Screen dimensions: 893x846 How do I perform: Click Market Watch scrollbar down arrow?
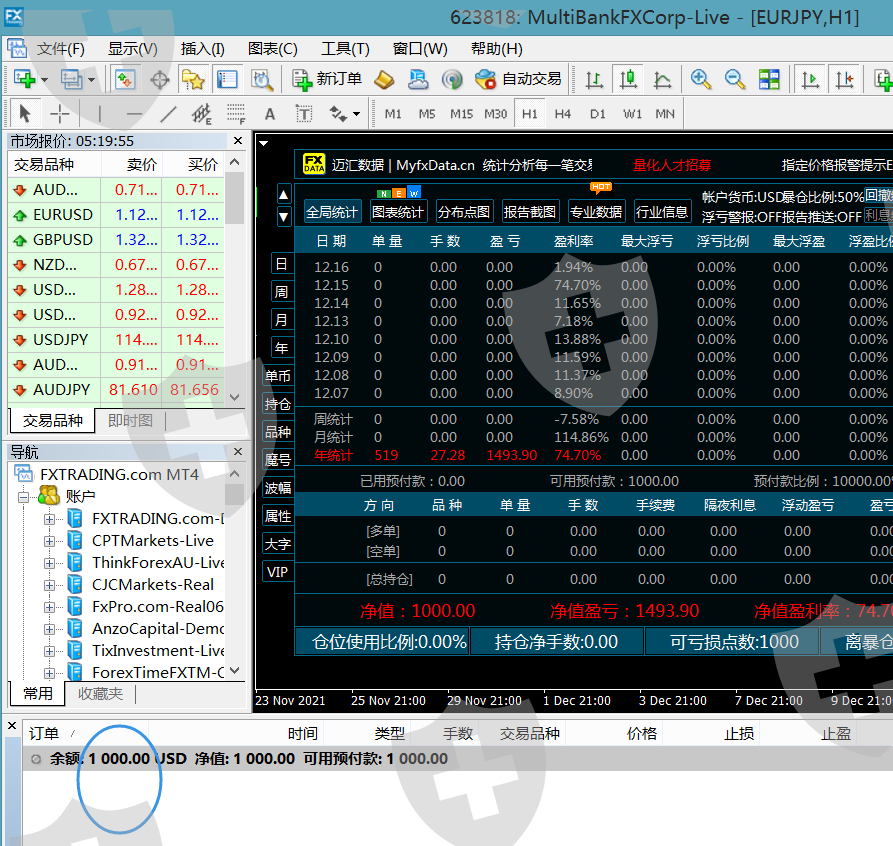pyautogui.click(x=235, y=397)
